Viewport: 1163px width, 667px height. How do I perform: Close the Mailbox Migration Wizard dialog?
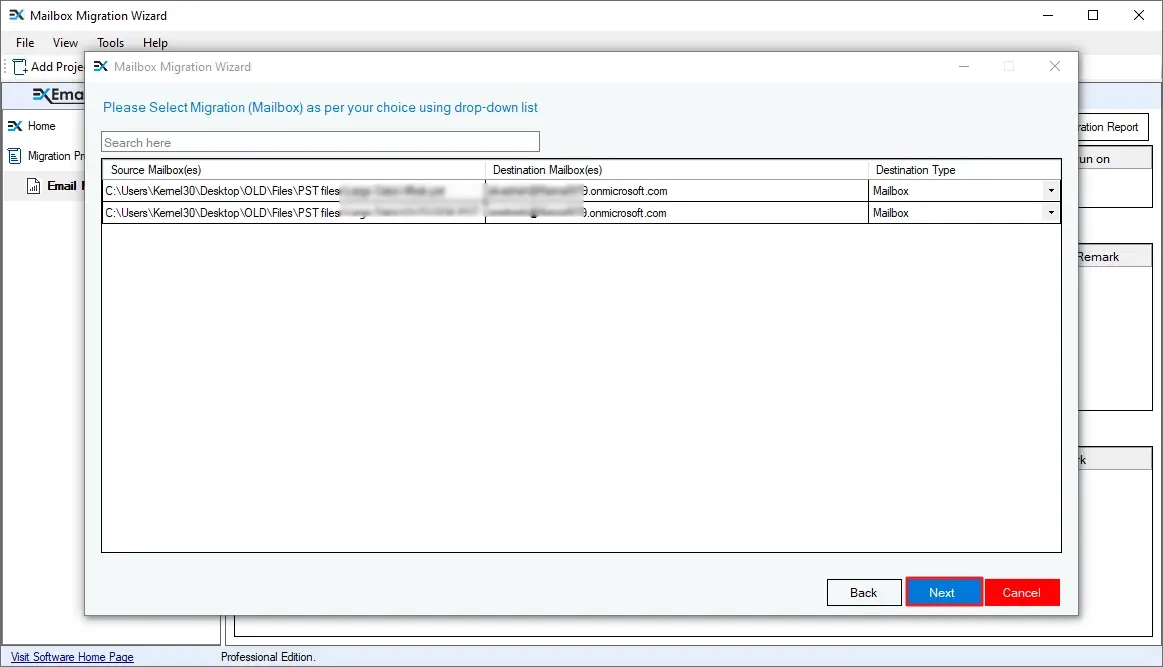point(1054,67)
